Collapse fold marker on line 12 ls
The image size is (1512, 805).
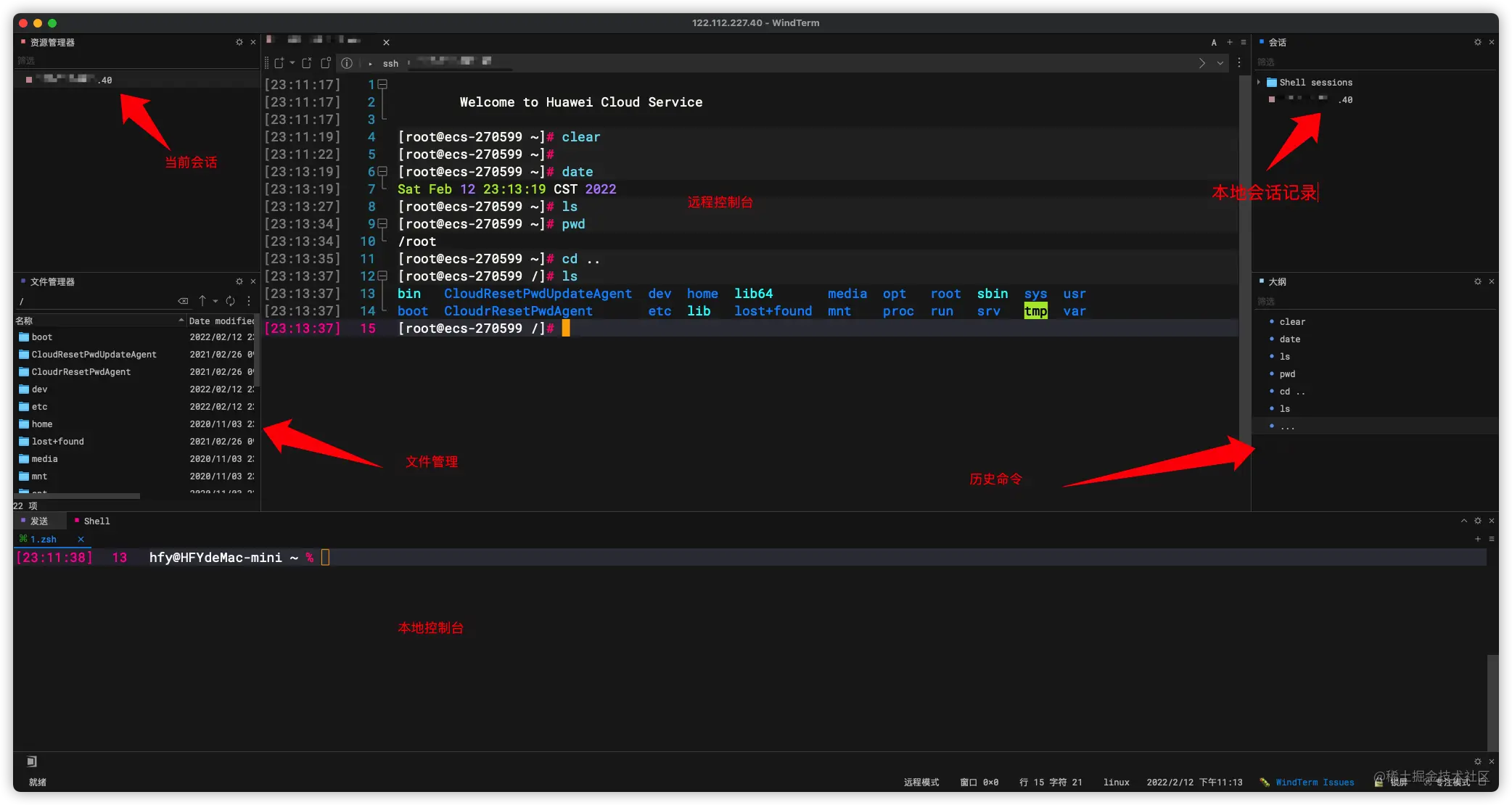click(383, 276)
